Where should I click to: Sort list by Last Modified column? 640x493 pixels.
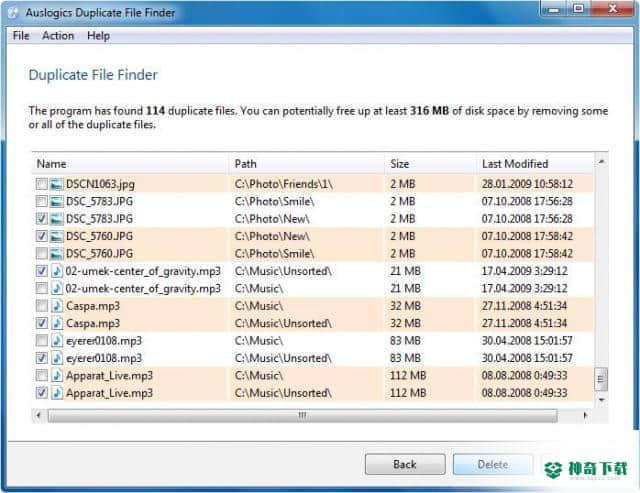tap(535, 164)
